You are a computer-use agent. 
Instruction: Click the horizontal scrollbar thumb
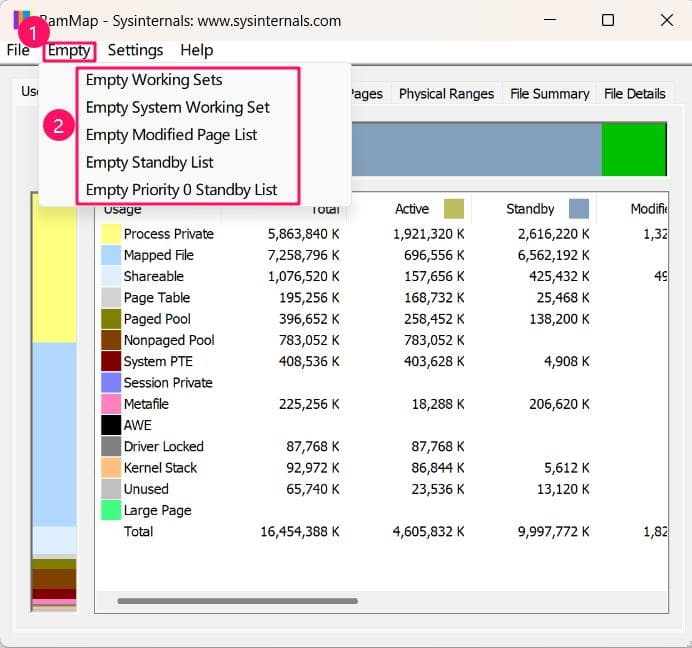237,601
